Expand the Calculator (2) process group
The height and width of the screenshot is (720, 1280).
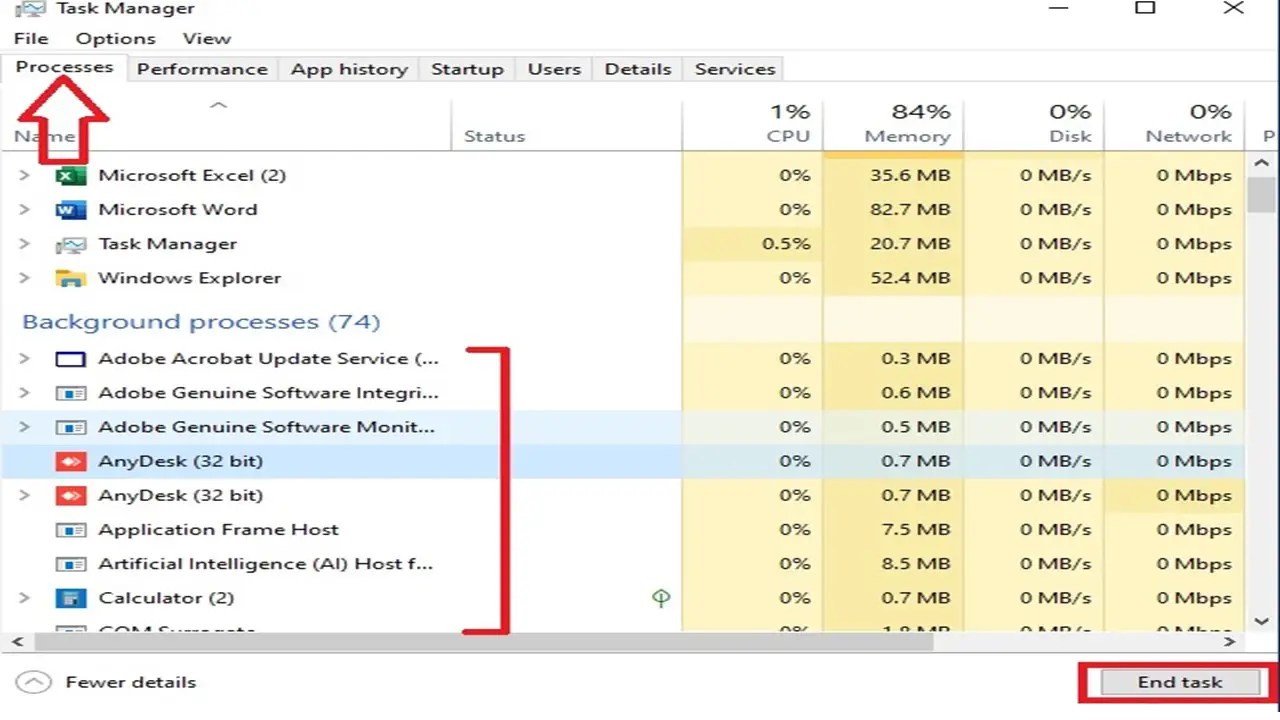(25, 598)
